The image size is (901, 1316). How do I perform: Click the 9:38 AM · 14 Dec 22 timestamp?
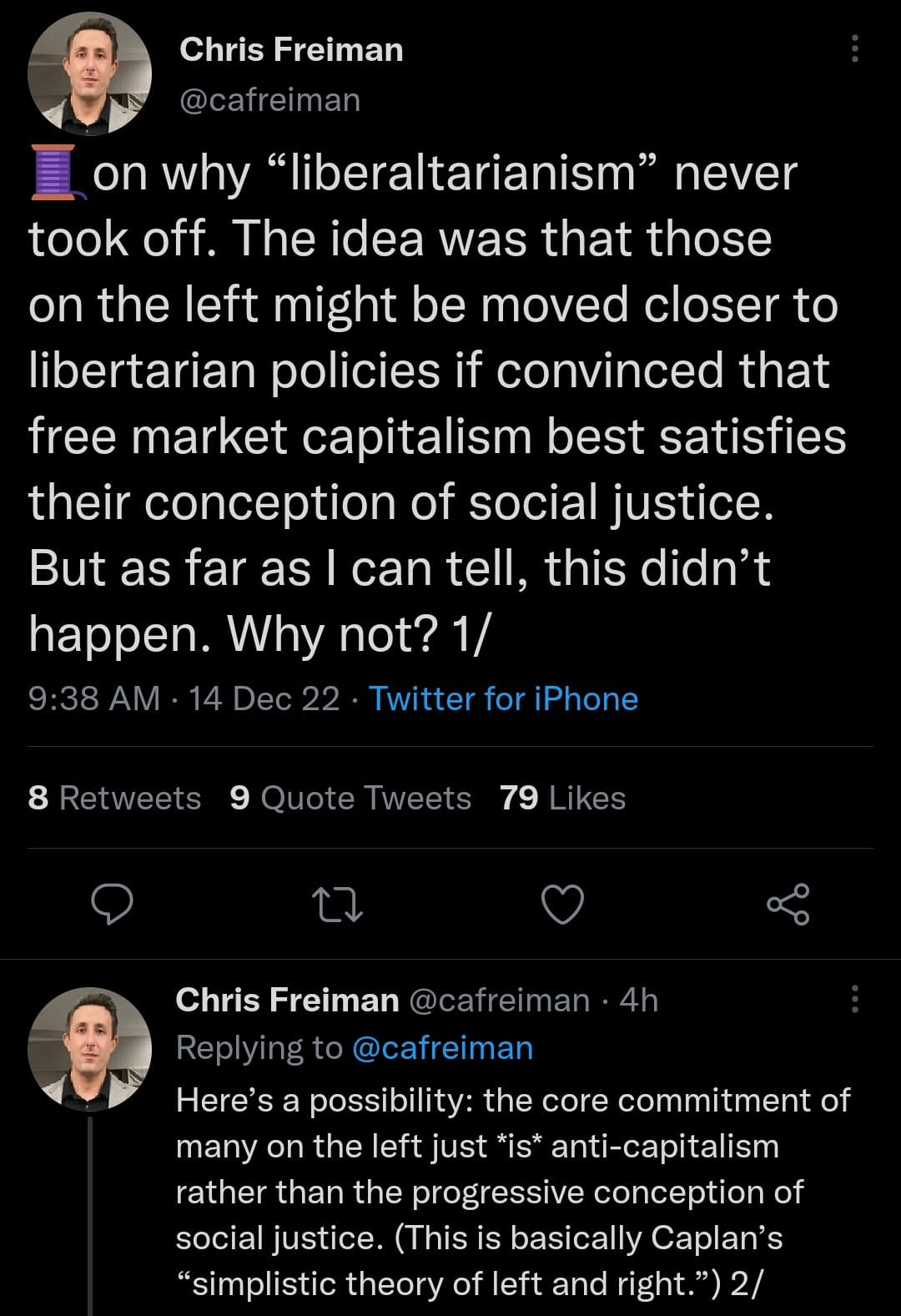pyautogui.click(x=184, y=698)
